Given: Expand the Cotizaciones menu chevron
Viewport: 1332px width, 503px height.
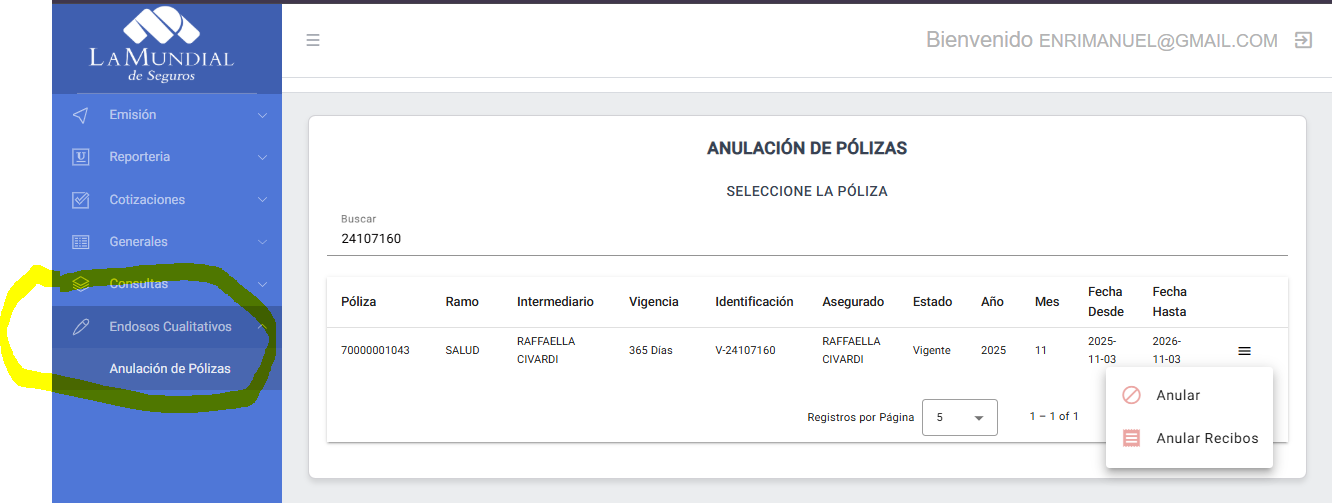Looking at the screenshot, I should coord(262,200).
